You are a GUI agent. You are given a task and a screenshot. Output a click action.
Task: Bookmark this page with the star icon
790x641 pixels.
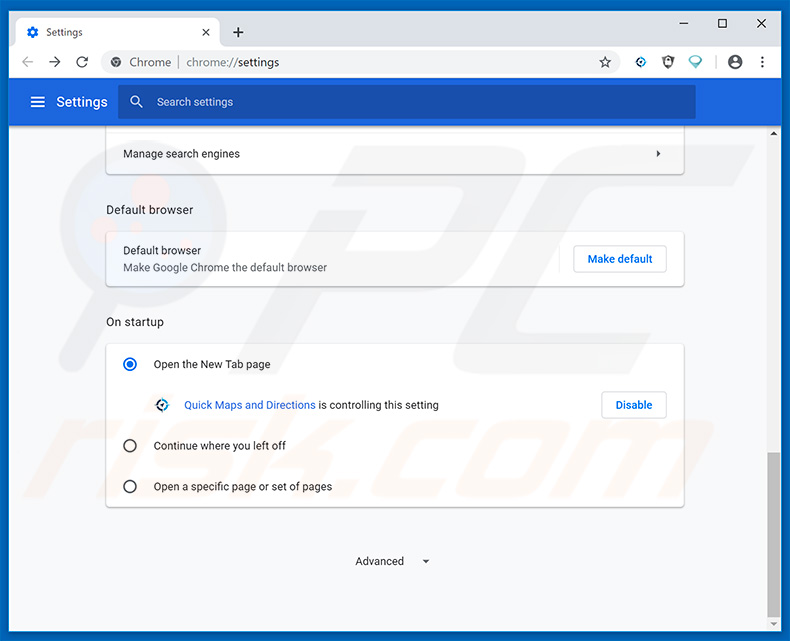tap(605, 62)
